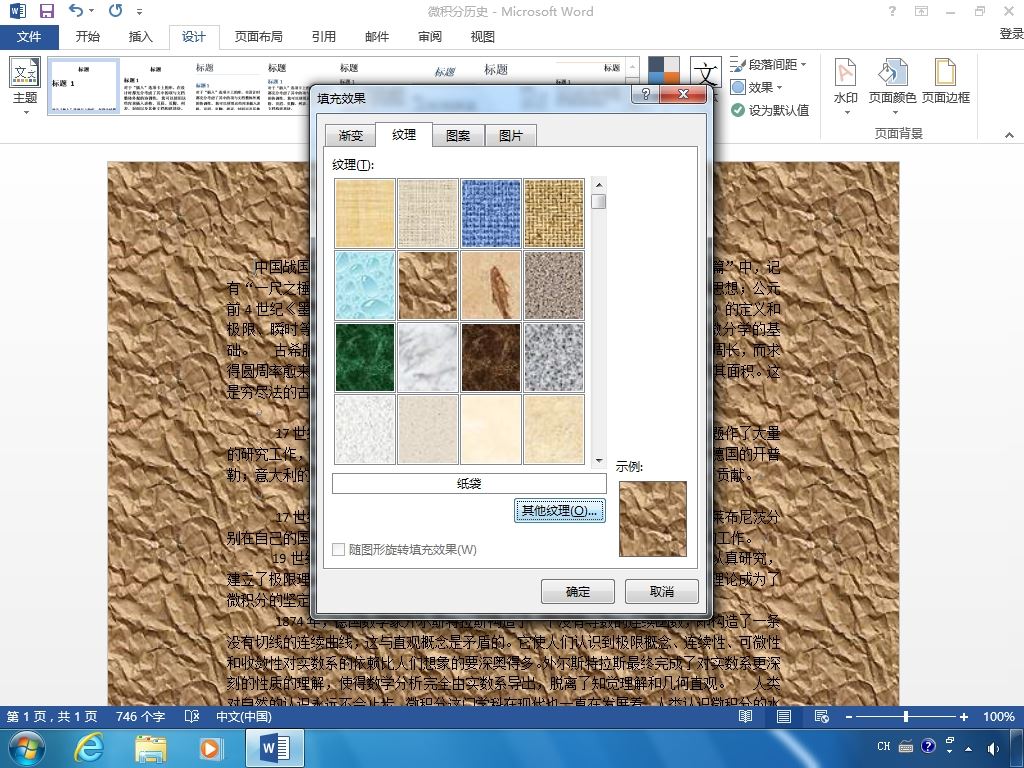Cancel the fill effects dialog (取消)
The width and height of the screenshot is (1024, 768).
662,592
